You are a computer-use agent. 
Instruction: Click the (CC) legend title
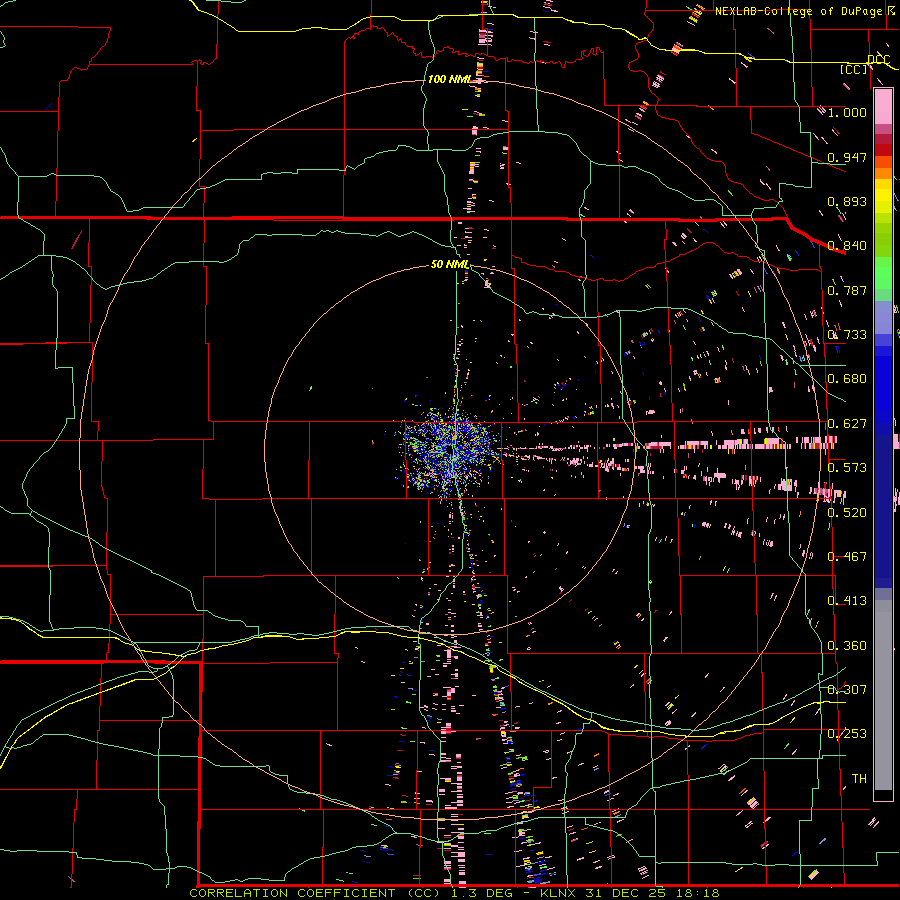[x=854, y=69]
